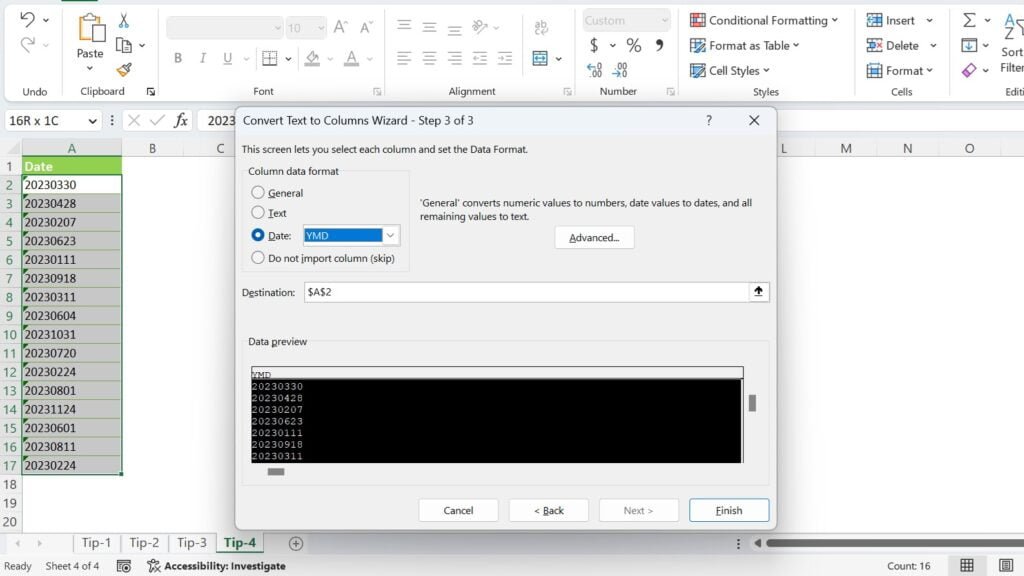The width and height of the screenshot is (1024, 576).
Task: Click the Finish button
Action: coord(728,510)
